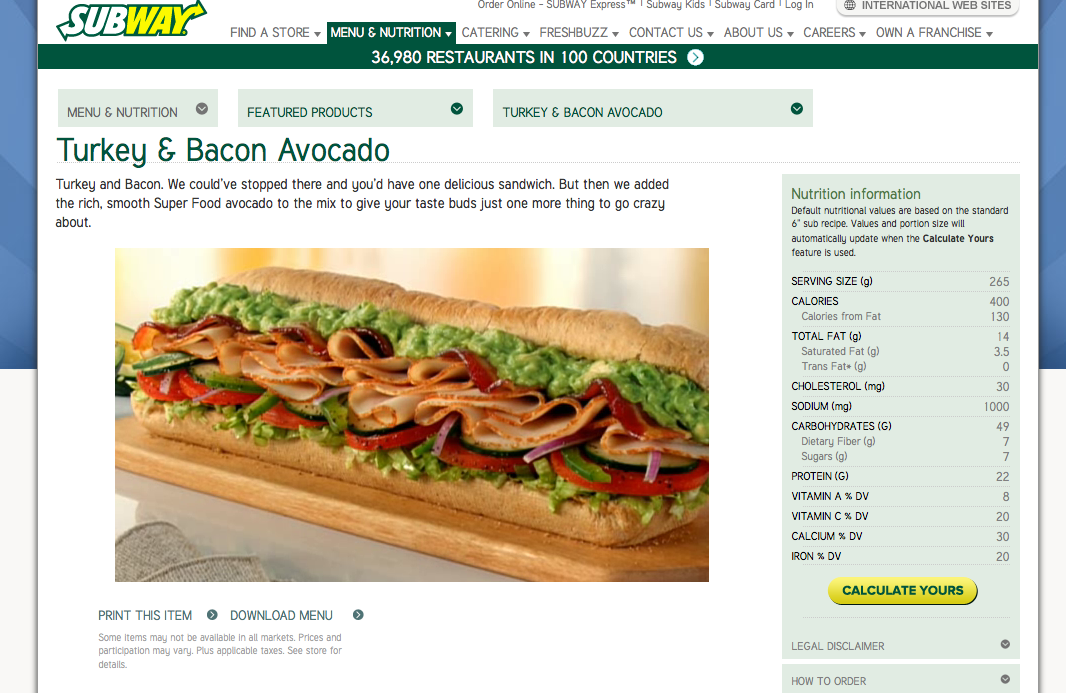
Task: Expand the How To Order section
Action: [x=901, y=680]
